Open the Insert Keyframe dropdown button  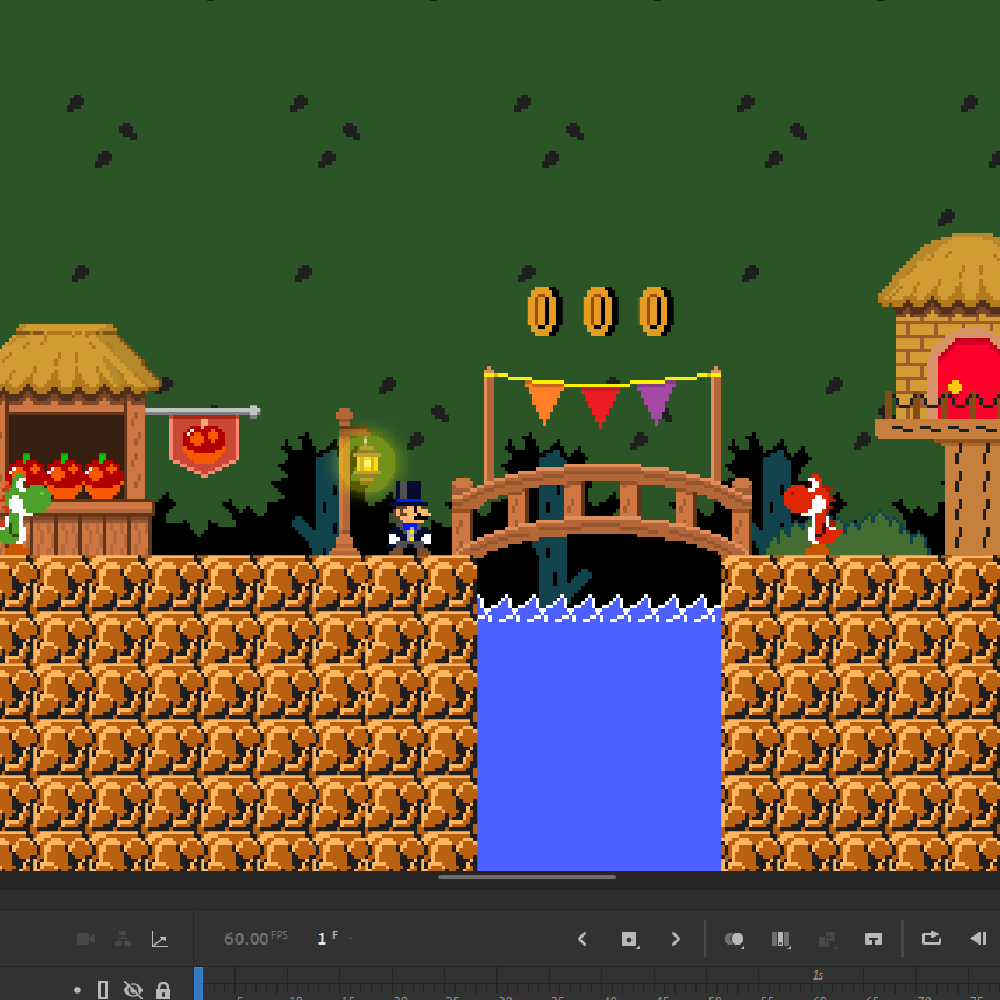(629, 939)
